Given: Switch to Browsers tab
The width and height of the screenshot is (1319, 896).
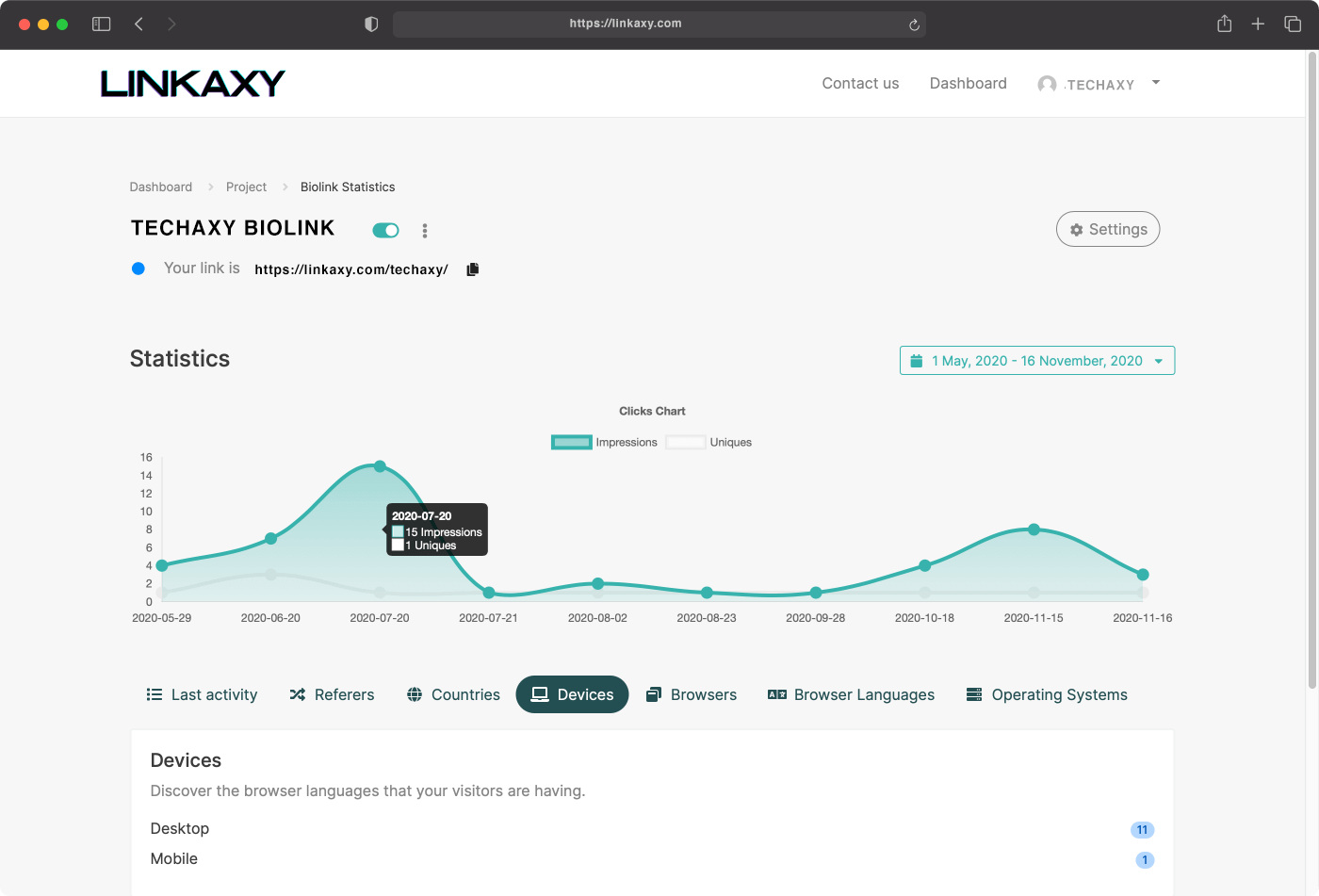Looking at the screenshot, I should click(692, 694).
